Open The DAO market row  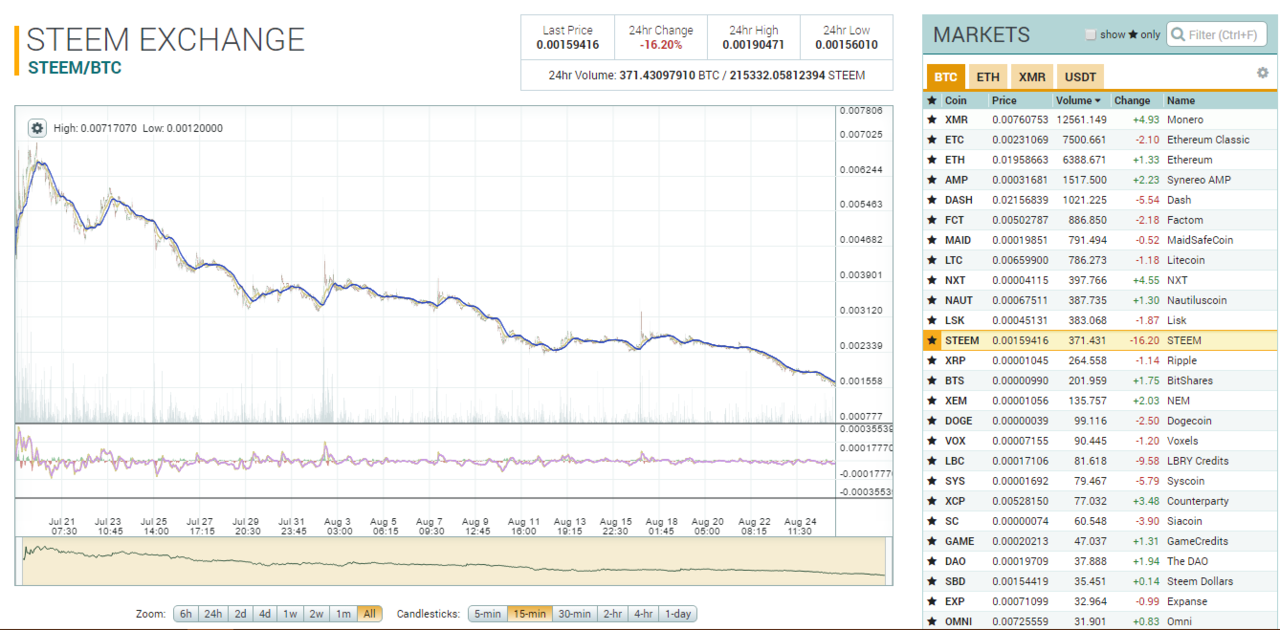coord(1100,561)
